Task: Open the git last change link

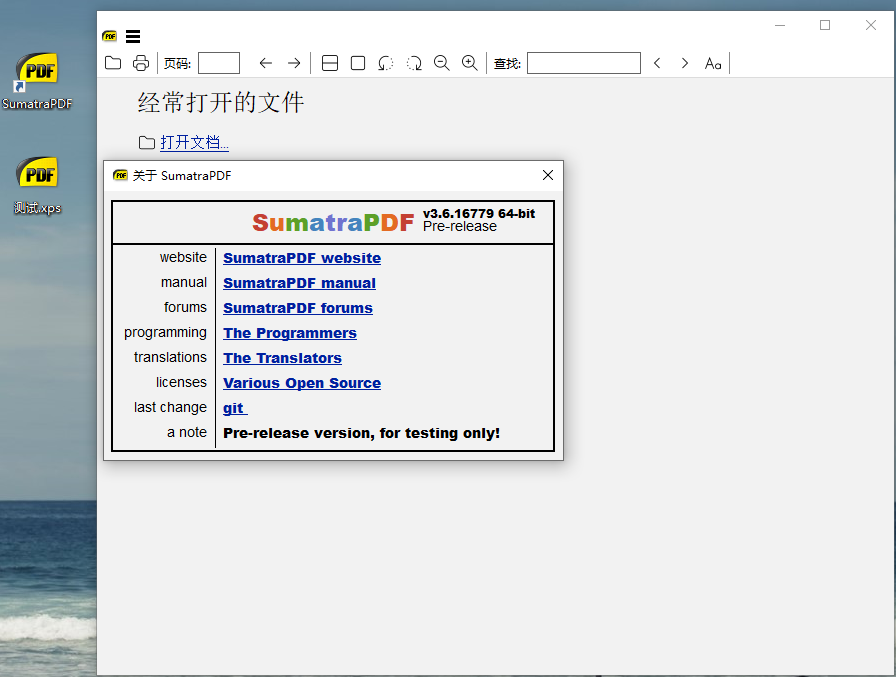Action: [235, 408]
